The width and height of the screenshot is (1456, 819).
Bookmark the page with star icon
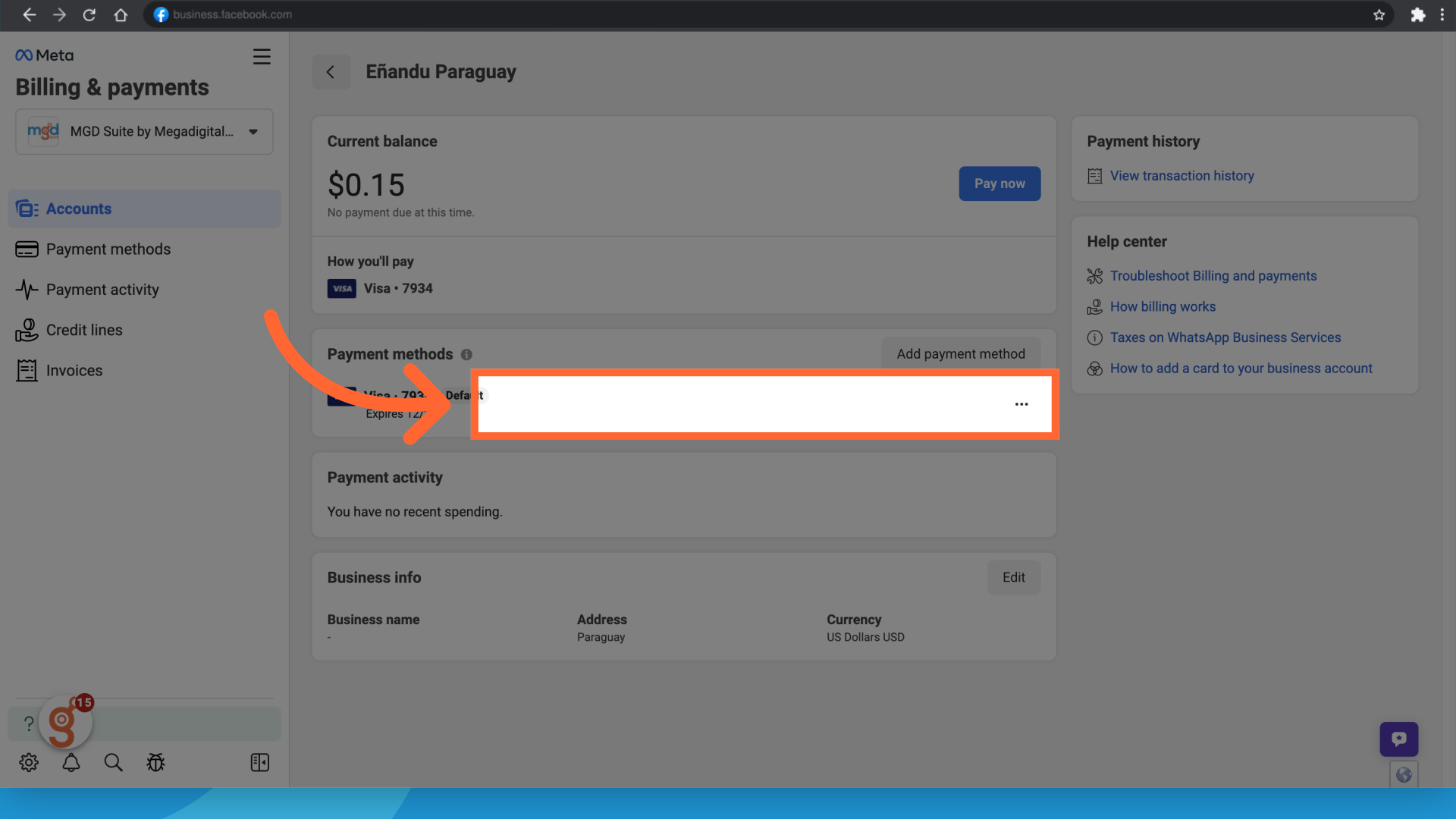coord(1379,15)
